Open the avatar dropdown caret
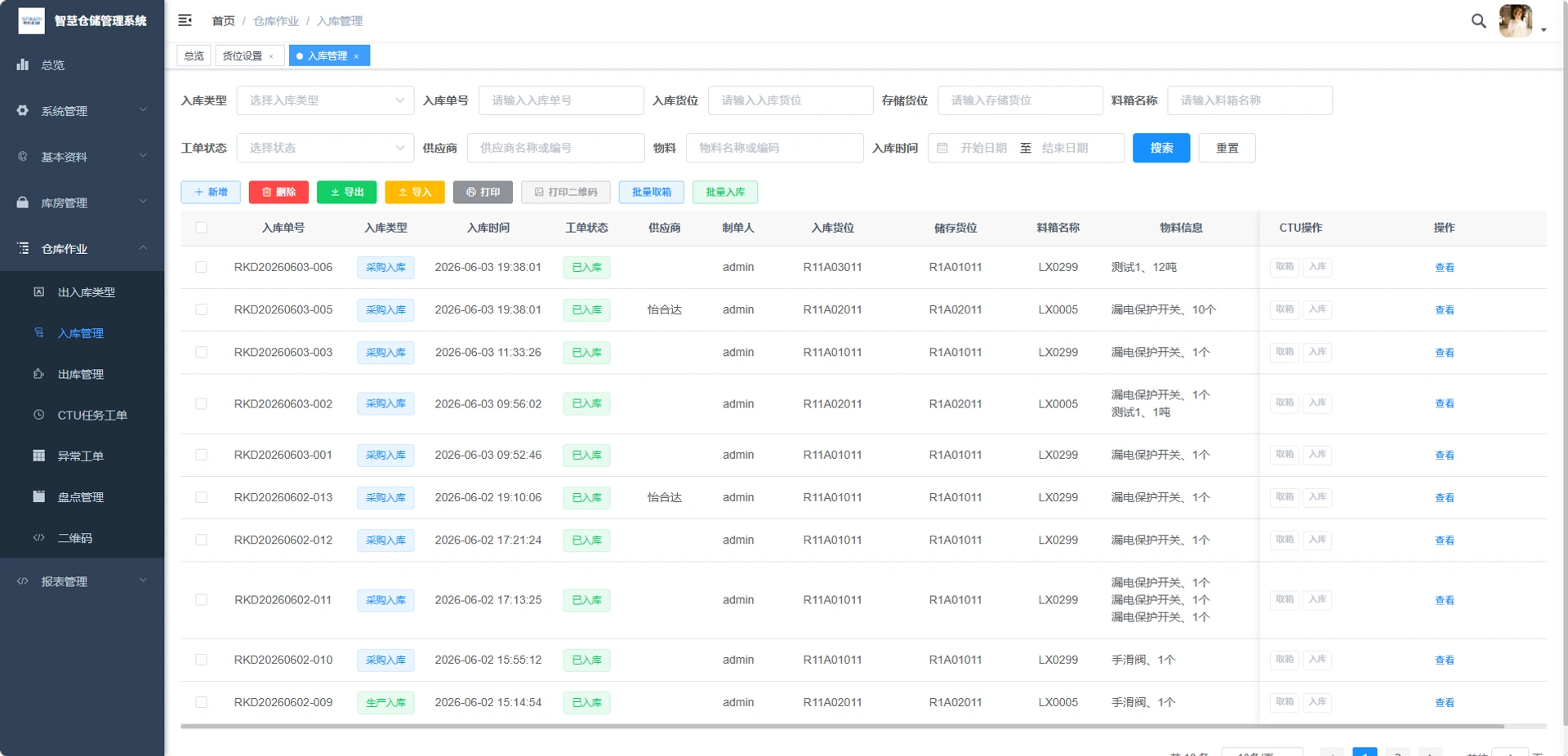Screen dimensions: 1568x756 click(x=1543, y=30)
